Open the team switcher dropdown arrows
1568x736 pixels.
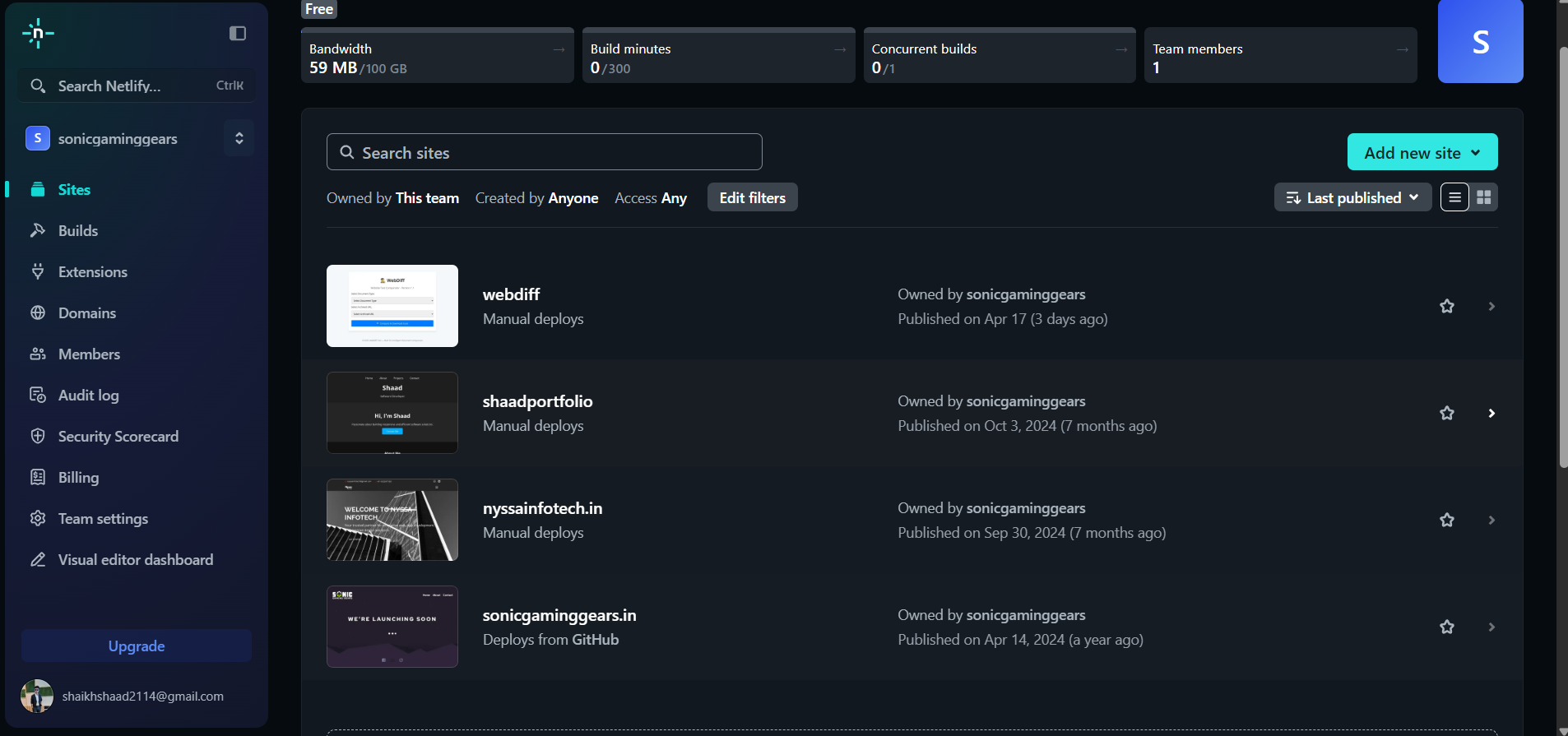click(x=239, y=138)
